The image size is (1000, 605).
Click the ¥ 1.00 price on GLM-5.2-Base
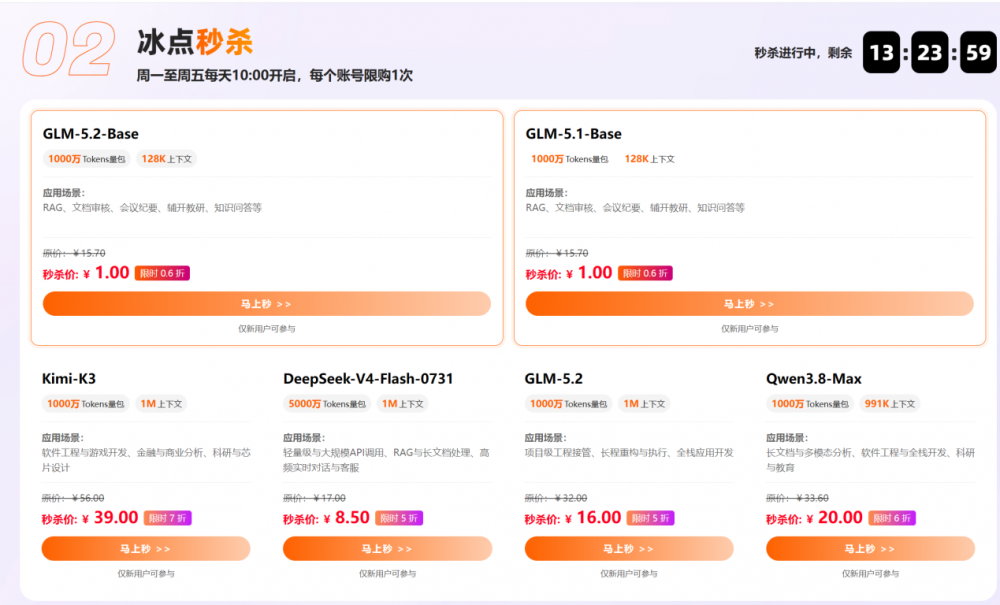(x=107, y=273)
